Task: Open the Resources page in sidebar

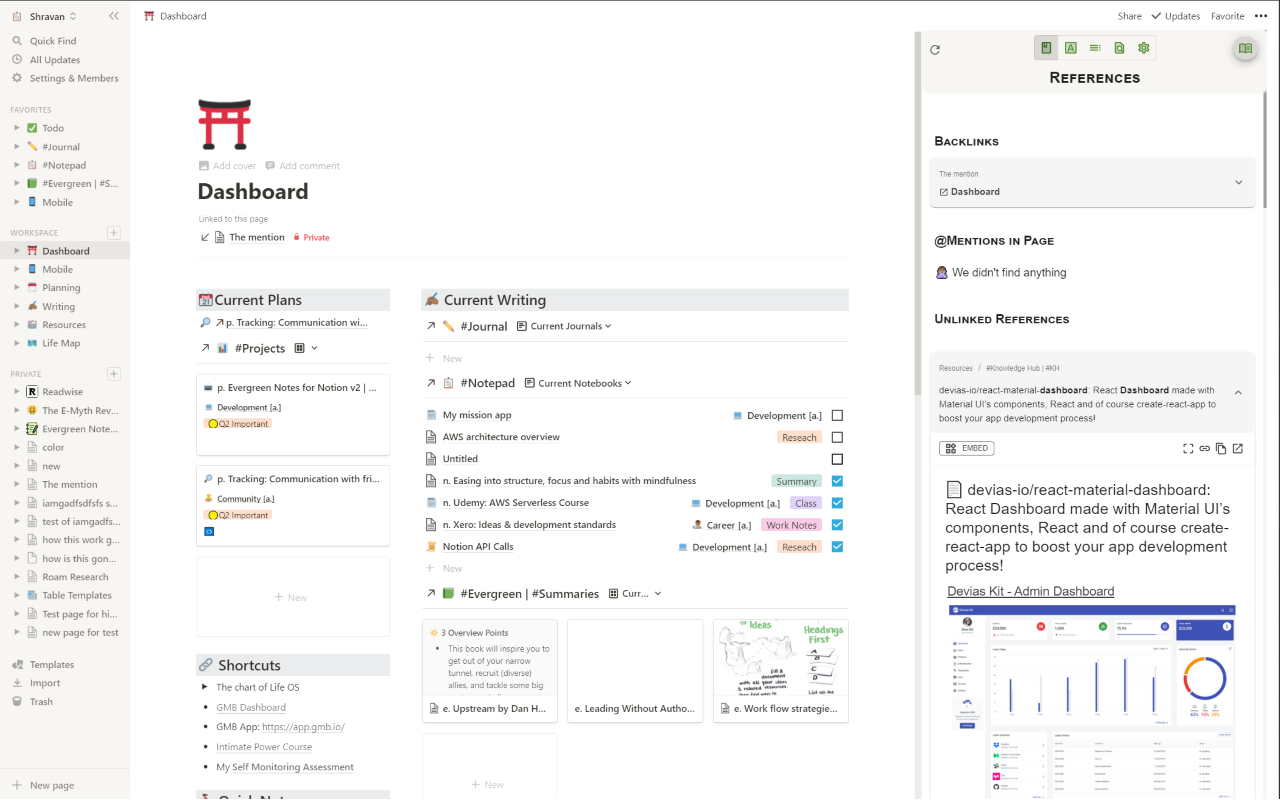Action: (x=64, y=324)
